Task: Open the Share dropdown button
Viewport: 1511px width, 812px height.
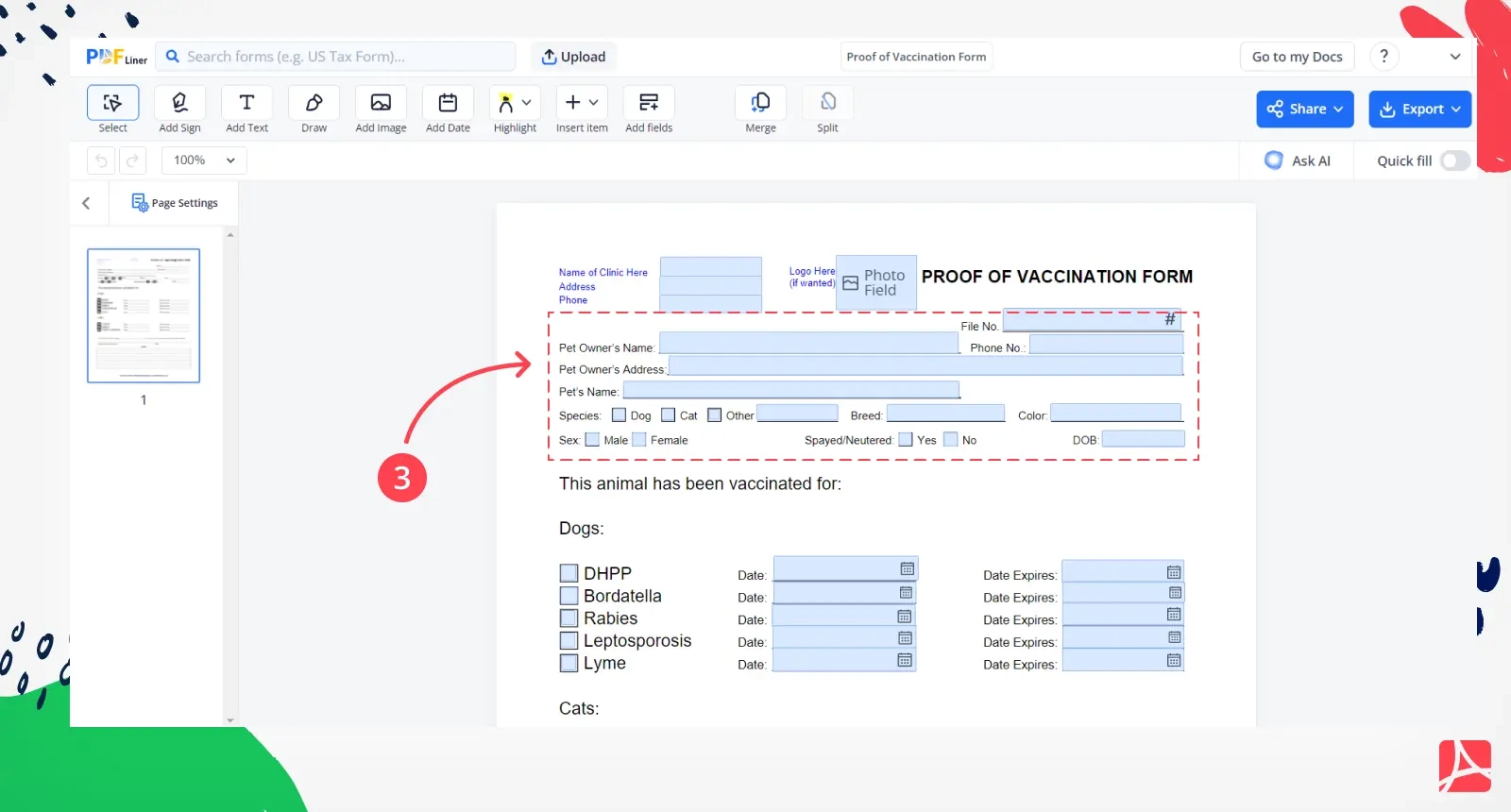Action: click(1305, 109)
